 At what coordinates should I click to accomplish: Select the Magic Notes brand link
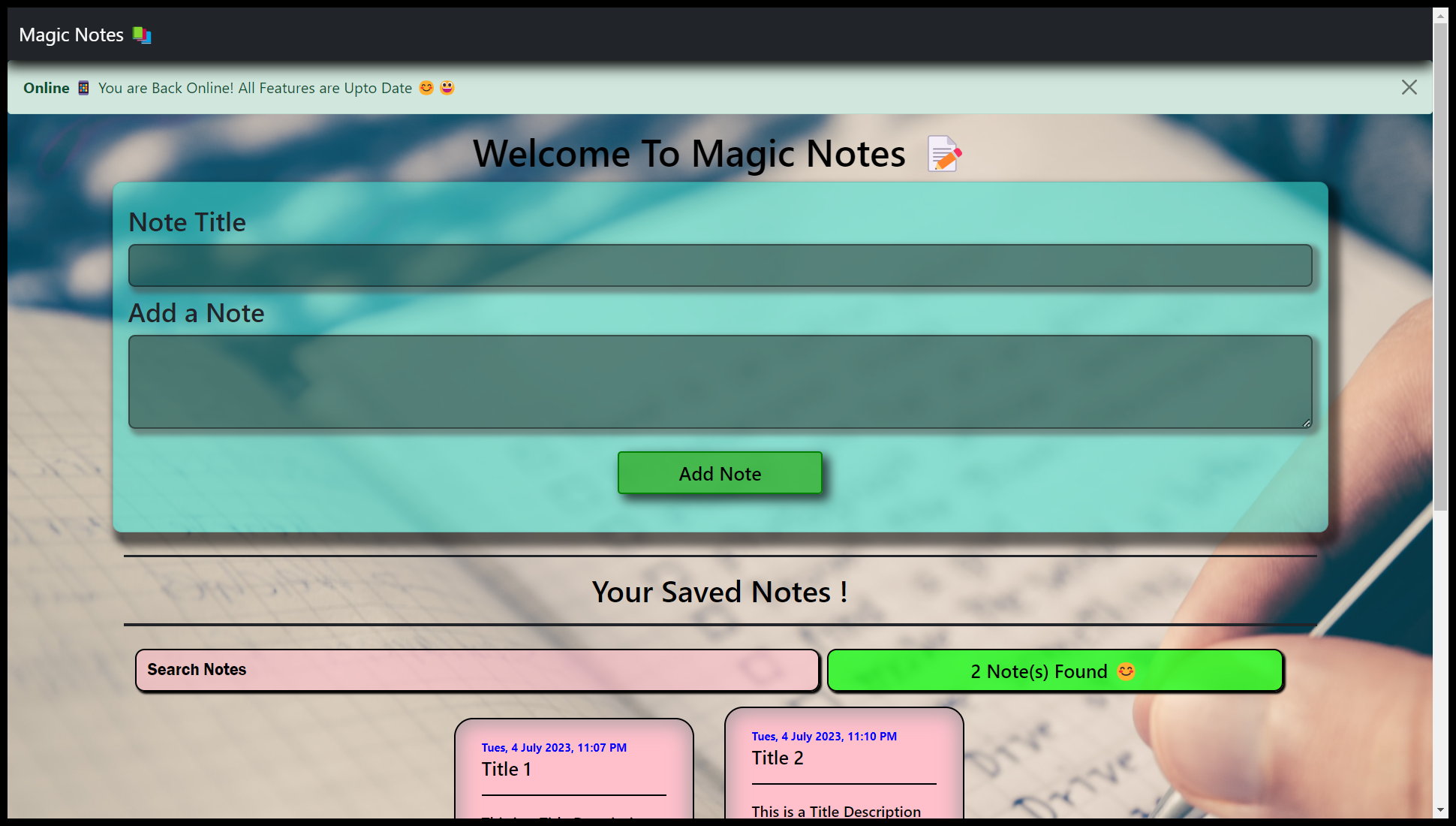[x=71, y=35]
